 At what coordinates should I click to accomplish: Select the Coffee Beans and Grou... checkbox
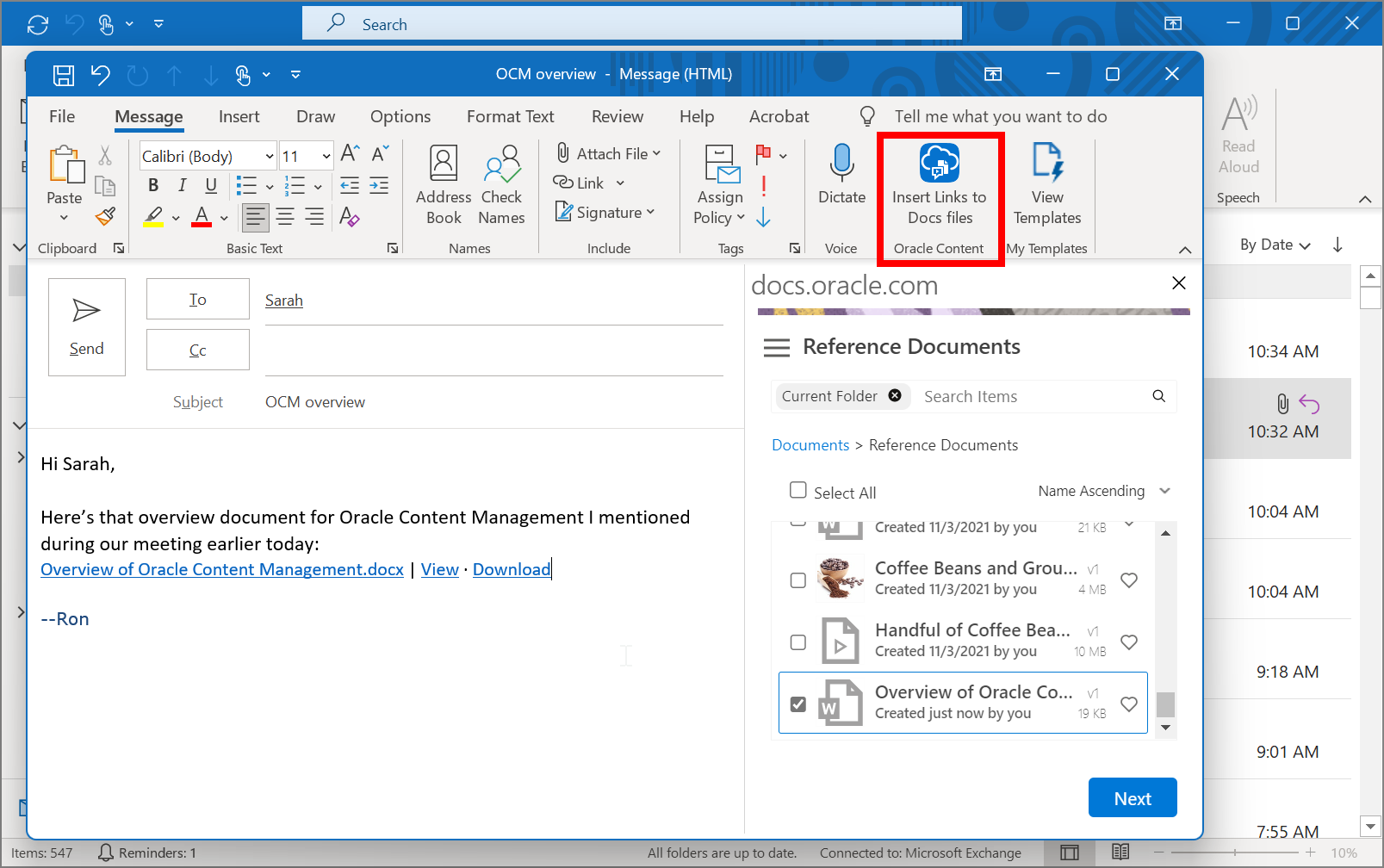click(798, 580)
